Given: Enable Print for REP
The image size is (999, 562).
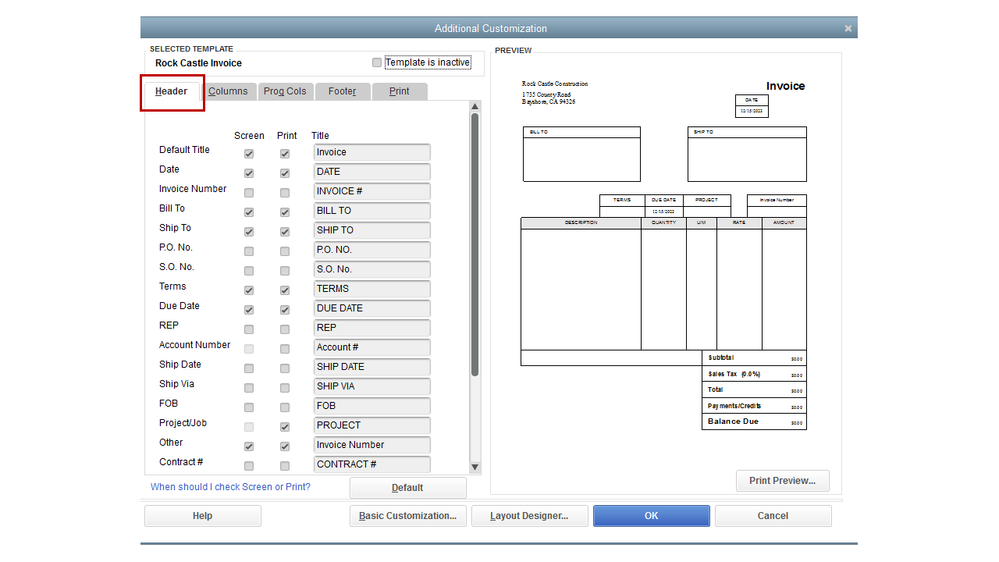Looking at the screenshot, I should click(x=285, y=329).
